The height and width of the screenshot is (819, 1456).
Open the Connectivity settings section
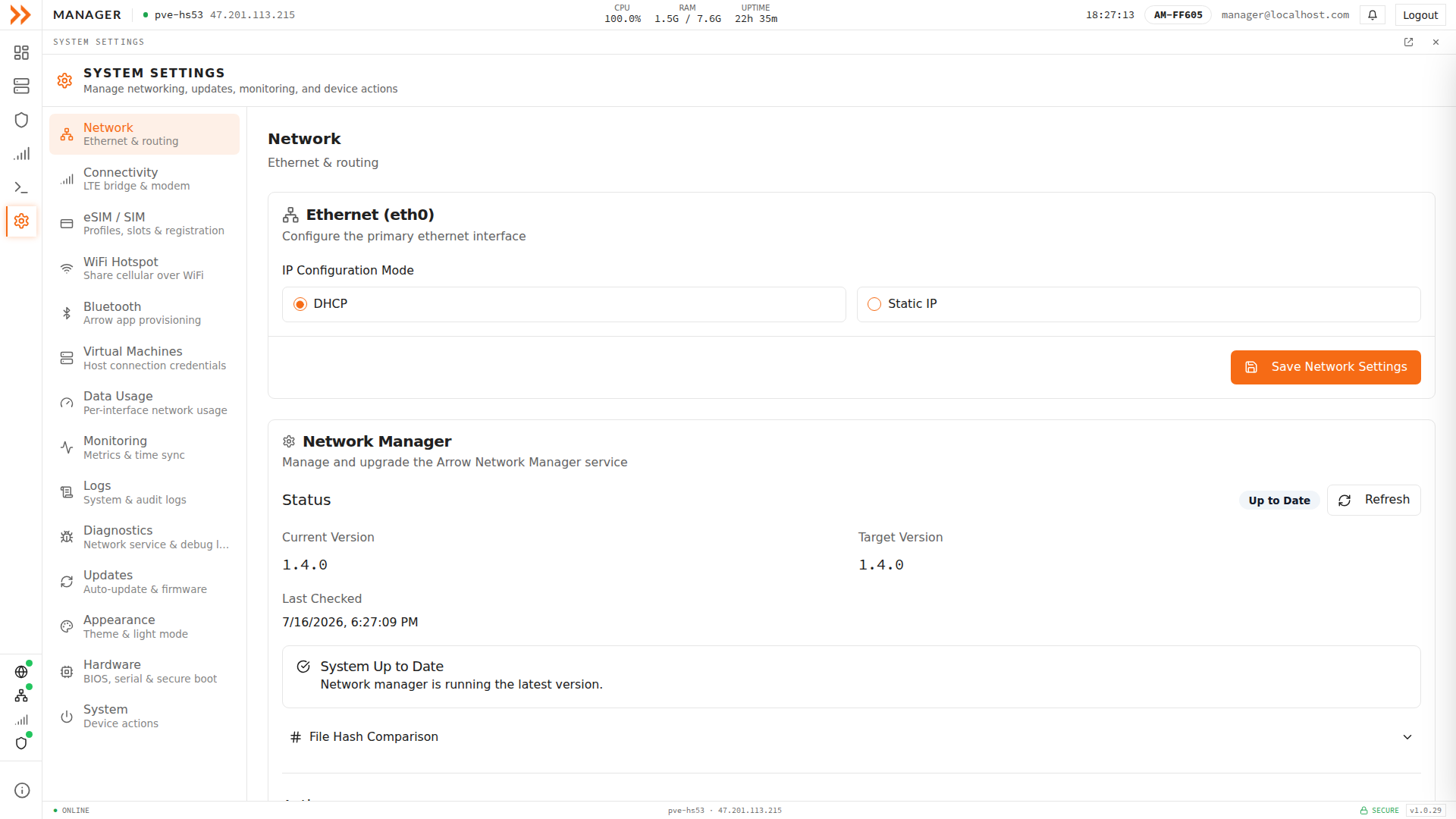[x=144, y=179]
